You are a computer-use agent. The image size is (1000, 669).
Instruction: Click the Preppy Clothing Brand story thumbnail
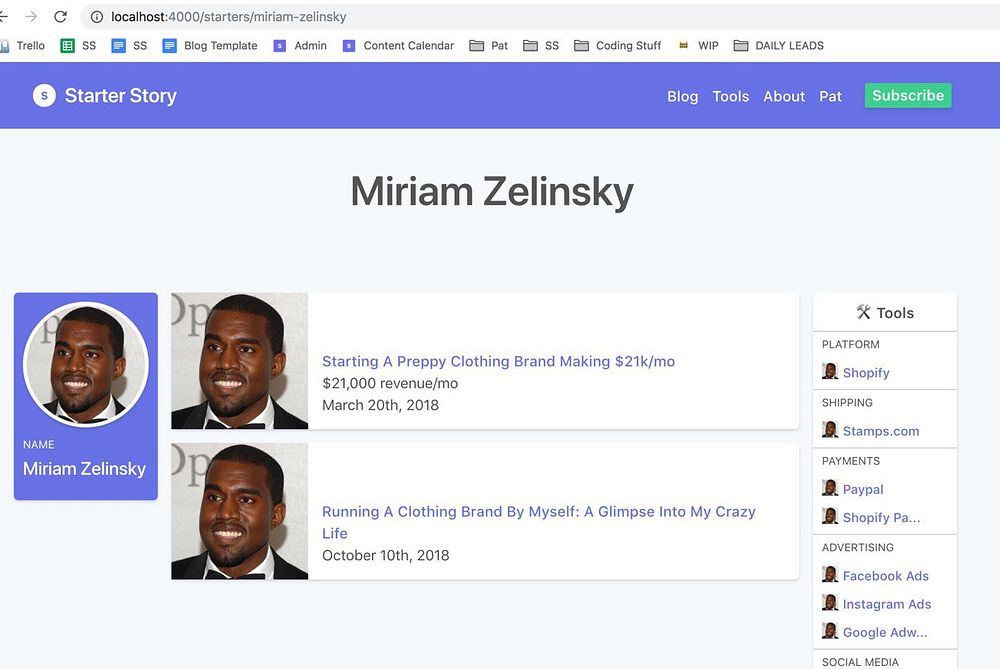click(239, 361)
